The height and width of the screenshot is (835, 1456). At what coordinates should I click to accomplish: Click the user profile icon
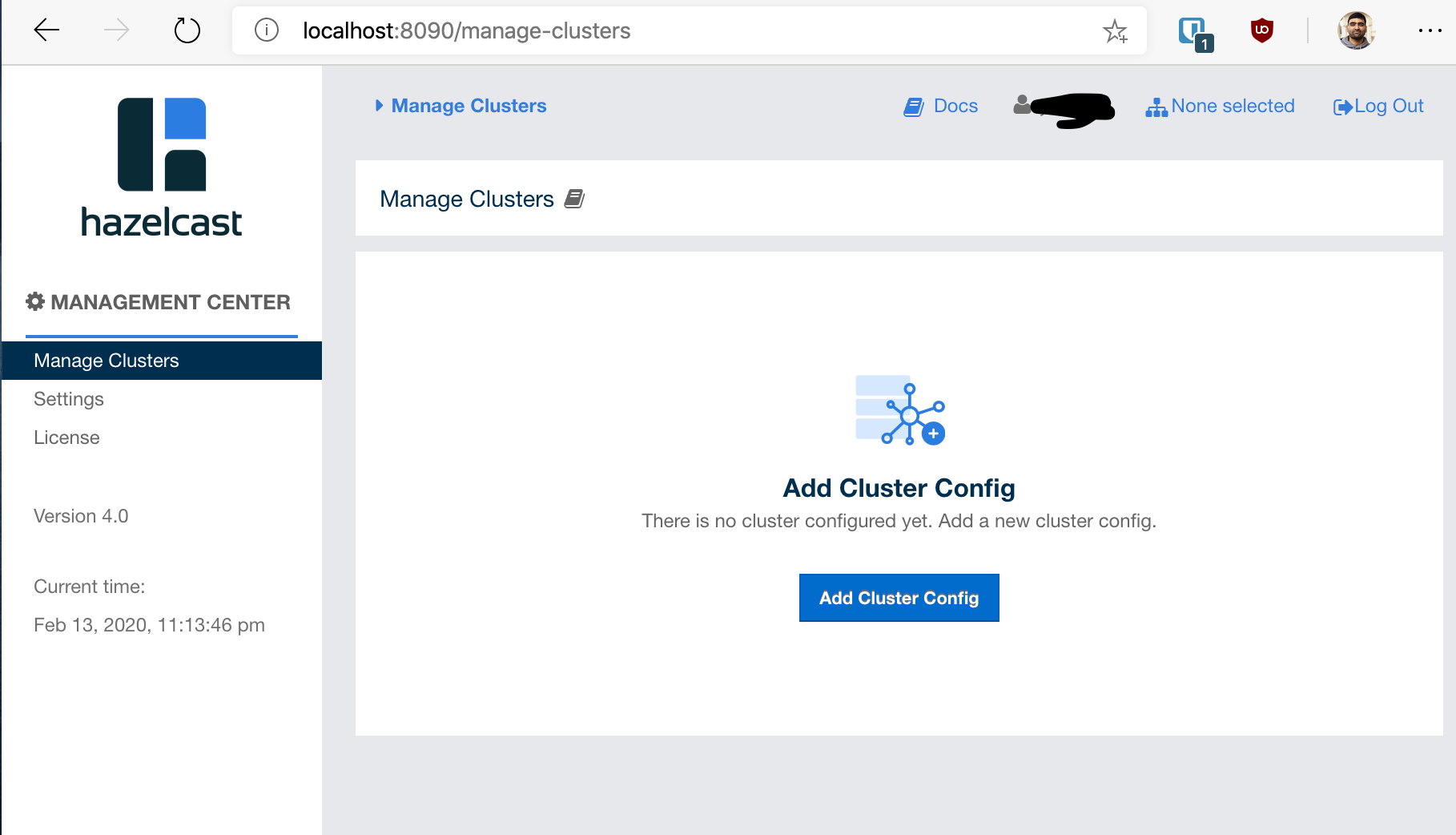coord(1022,104)
